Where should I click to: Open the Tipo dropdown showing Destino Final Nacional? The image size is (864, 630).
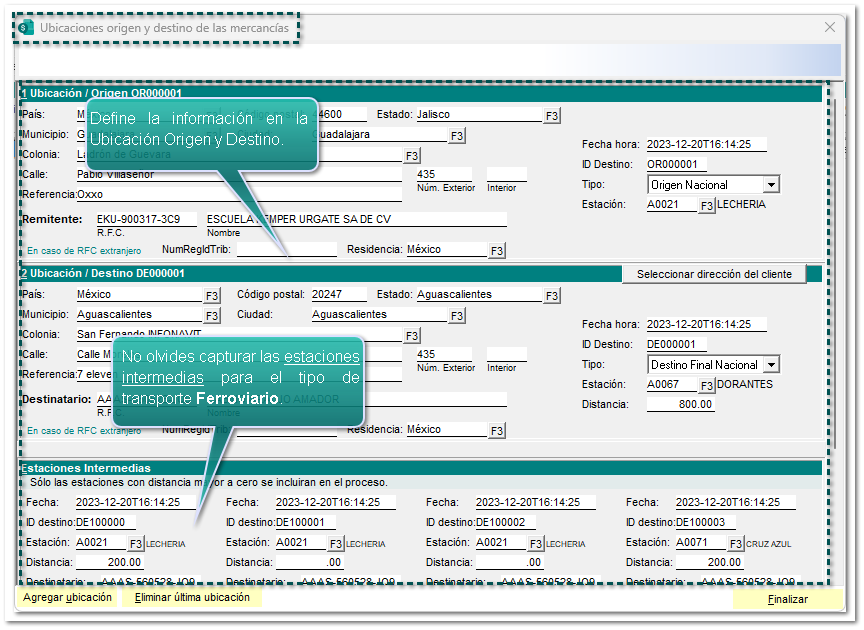tap(769, 365)
